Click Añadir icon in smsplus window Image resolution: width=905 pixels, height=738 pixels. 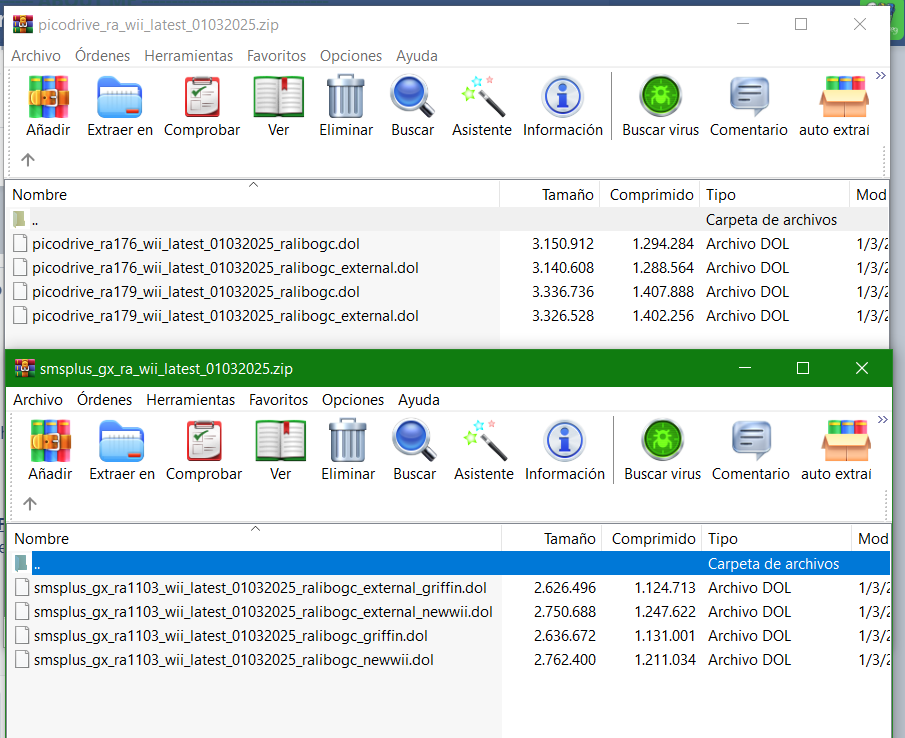point(50,441)
